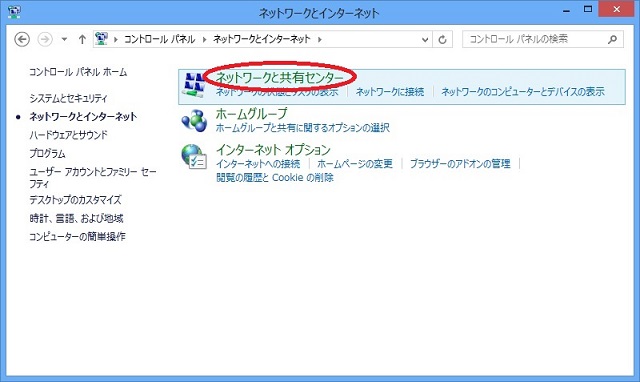Open ホームグループと共有に関するオプションの選択 link
Image resolution: width=640 pixels, height=382 pixels.
click(x=302, y=128)
